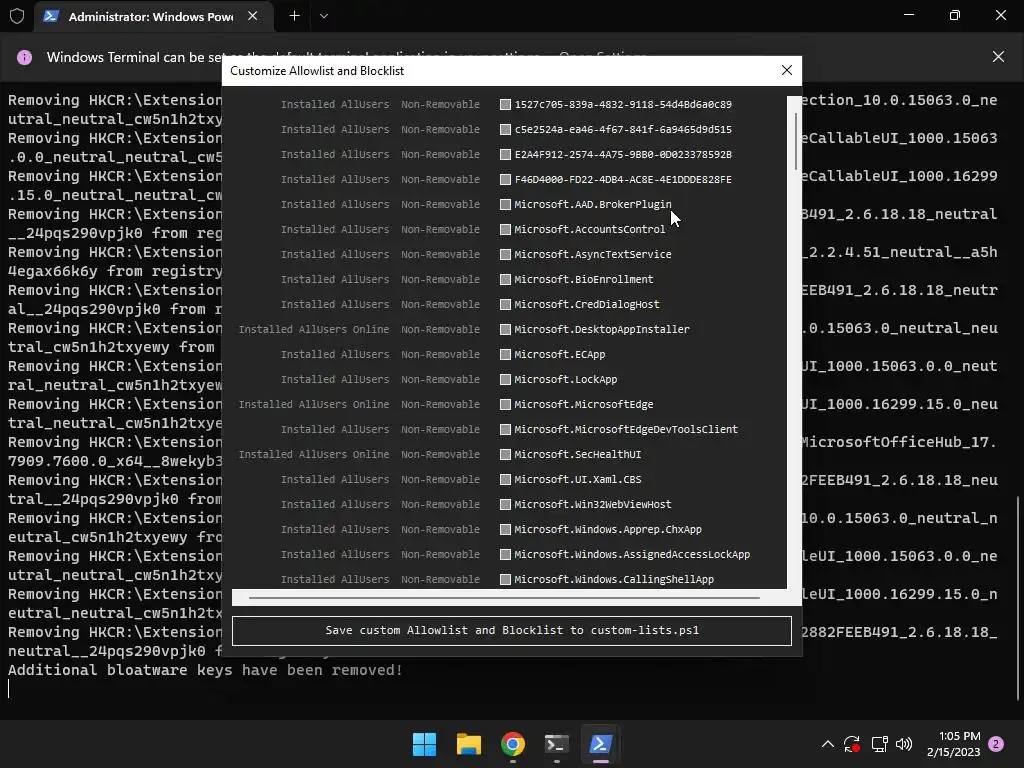The width and height of the screenshot is (1024, 768).
Task: Click the Windows Update tray icon
Action: point(852,744)
